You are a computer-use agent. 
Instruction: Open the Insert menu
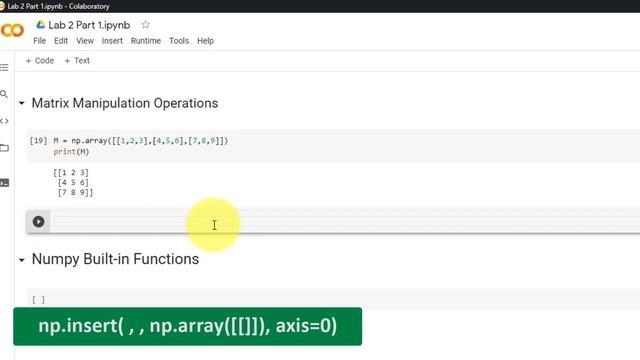(112, 41)
